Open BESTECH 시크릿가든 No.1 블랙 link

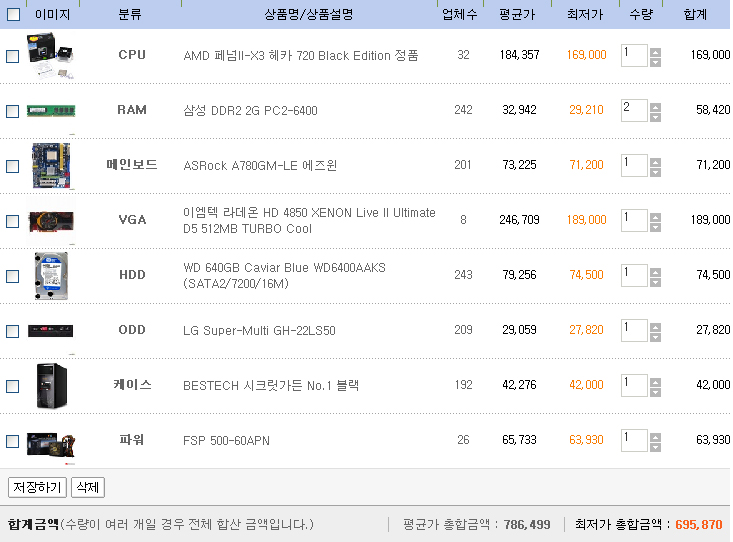pyautogui.click(x=271, y=386)
